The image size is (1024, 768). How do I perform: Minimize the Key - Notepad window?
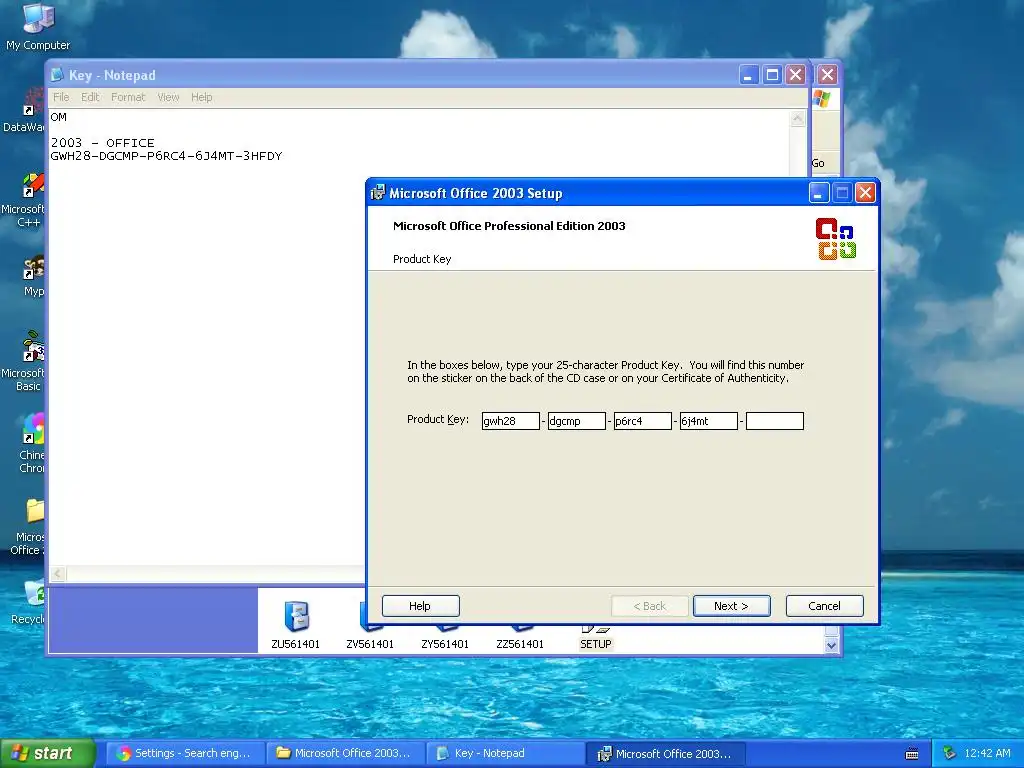748,75
